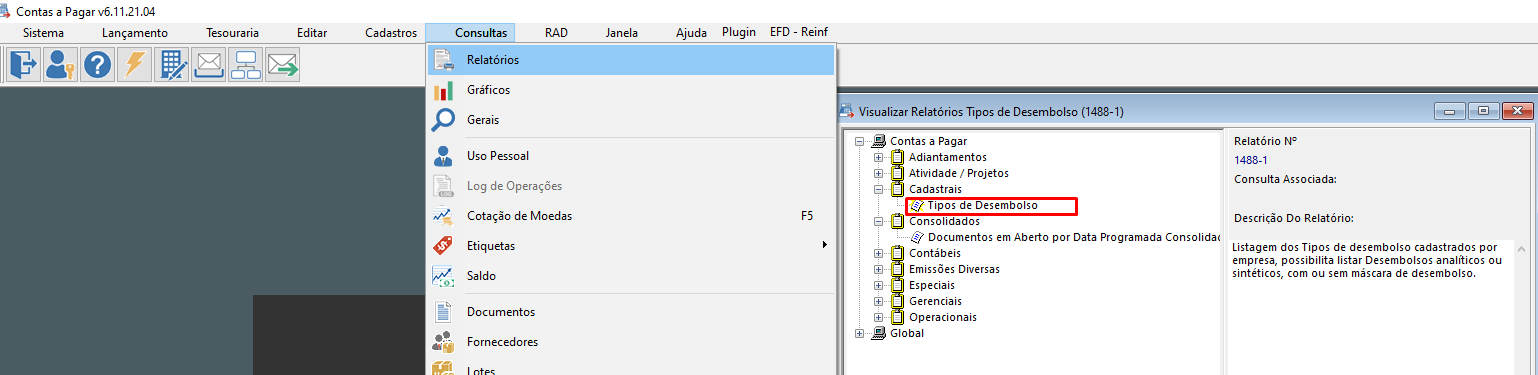Screen dimensions: 1538x375
Task: Open the Etiquetas submenu
Action: click(x=631, y=246)
